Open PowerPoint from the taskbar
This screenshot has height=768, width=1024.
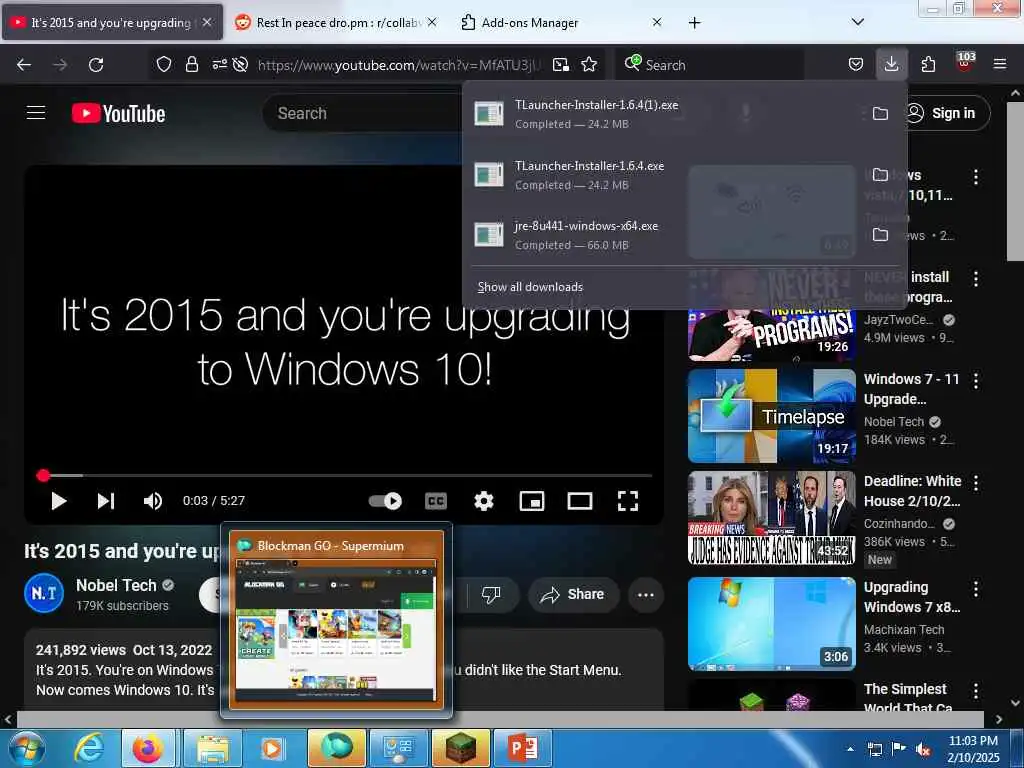tap(522, 748)
